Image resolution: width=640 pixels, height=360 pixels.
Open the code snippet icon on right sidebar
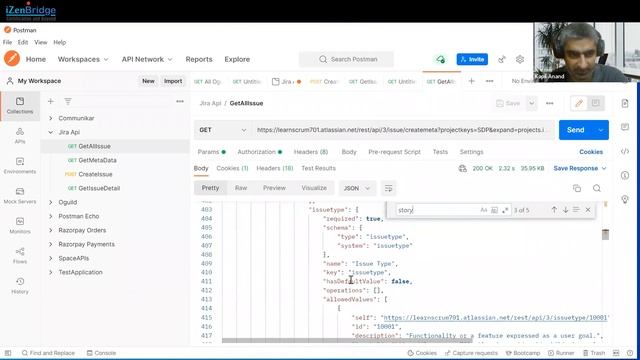pyautogui.click(x=625, y=151)
